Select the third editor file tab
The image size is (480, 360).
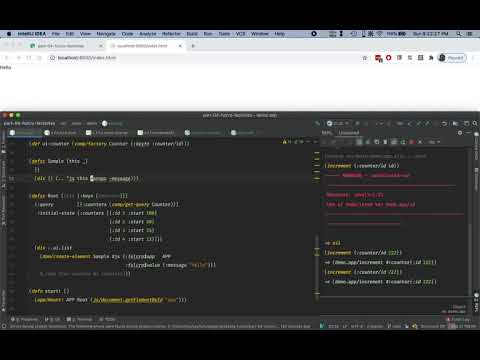(x=108, y=133)
